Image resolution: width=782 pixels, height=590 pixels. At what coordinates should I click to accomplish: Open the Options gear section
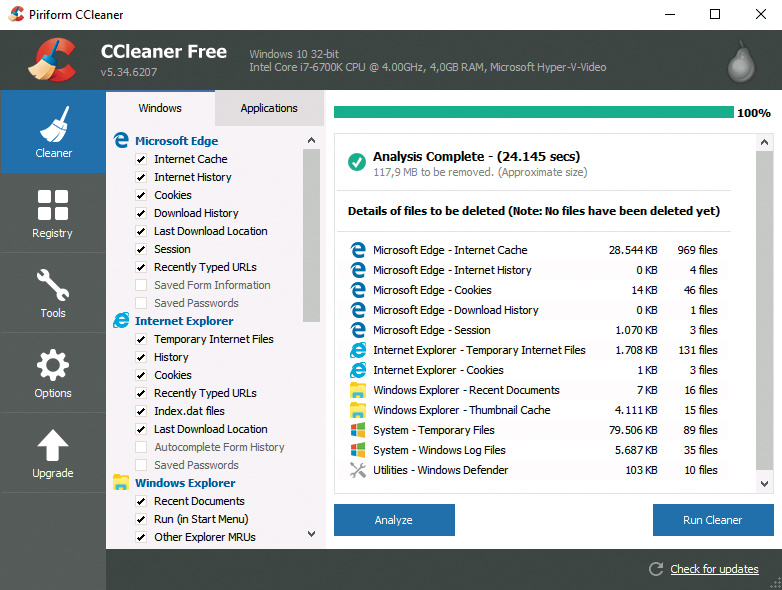(53, 373)
